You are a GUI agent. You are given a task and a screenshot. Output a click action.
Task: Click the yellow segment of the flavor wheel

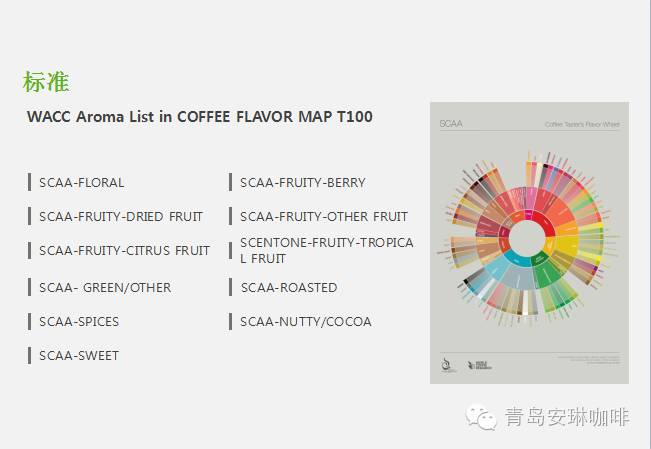click(x=567, y=244)
